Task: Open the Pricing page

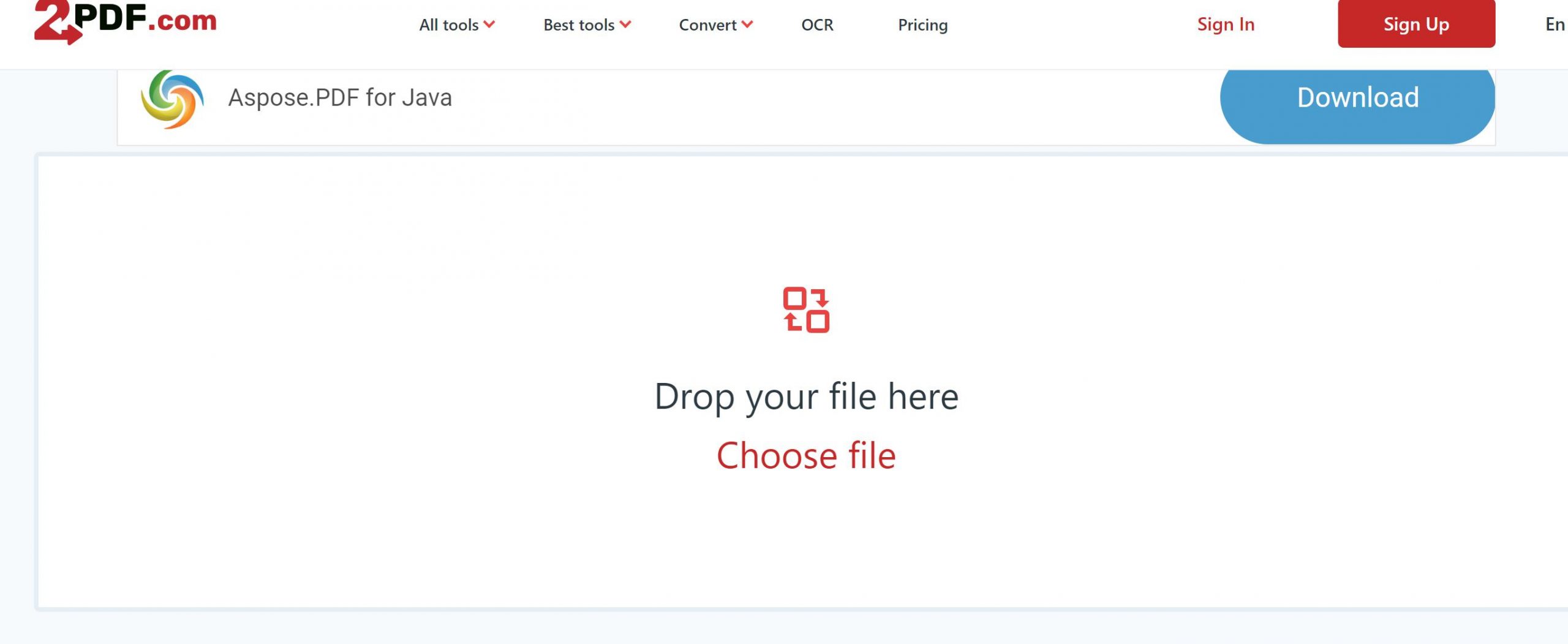Action: point(922,25)
